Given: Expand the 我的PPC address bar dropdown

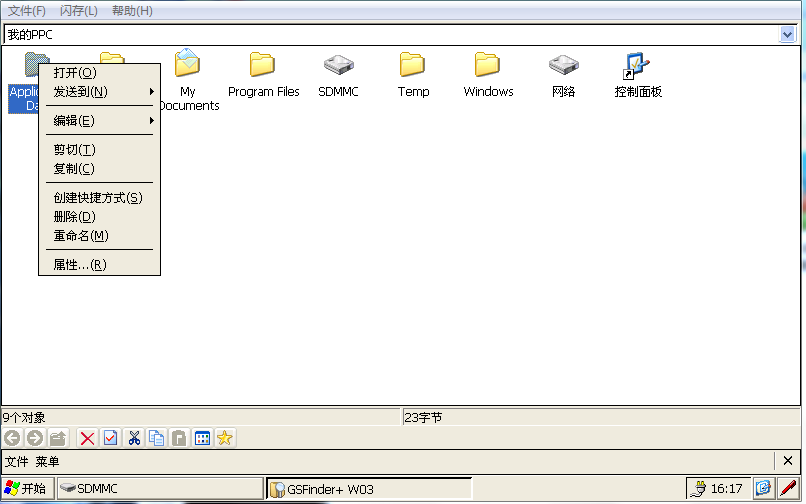Looking at the screenshot, I should click(787, 34).
